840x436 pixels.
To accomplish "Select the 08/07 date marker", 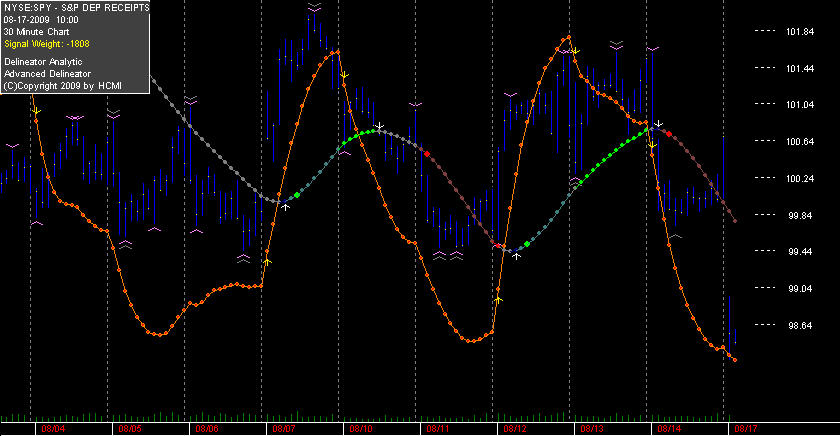I will coord(284,429).
